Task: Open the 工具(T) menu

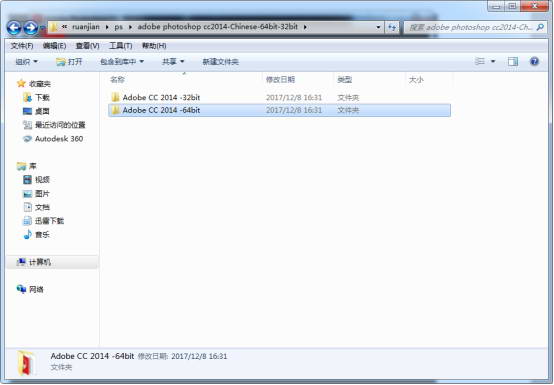Action: click(x=120, y=46)
